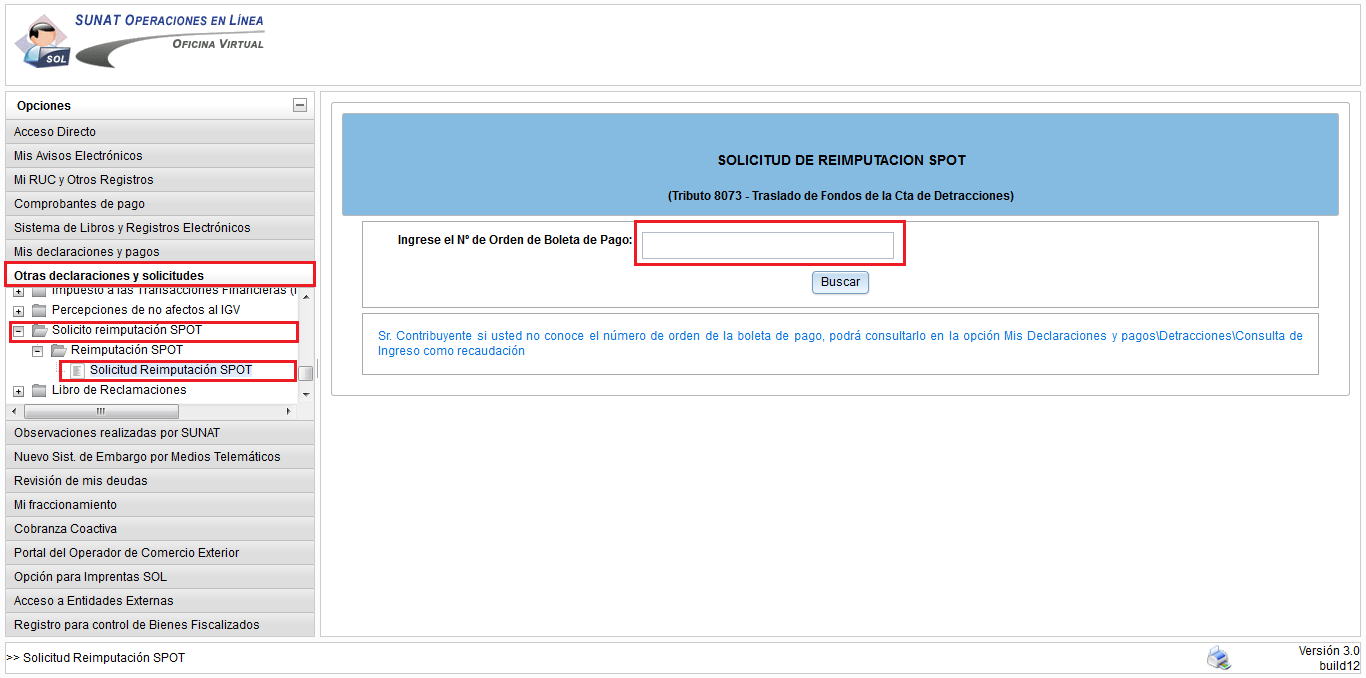
Task: Open Mis declaraciones y pagos menu
Action: point(160,252)
